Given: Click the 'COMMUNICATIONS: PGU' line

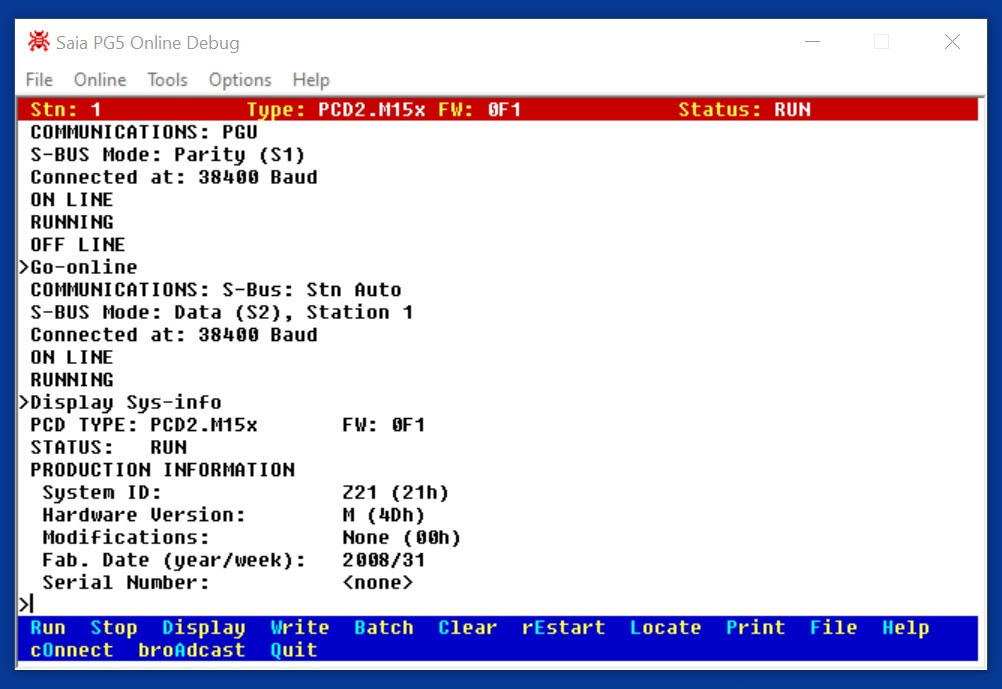Looking at the screenshot, I should click(144, 132).
